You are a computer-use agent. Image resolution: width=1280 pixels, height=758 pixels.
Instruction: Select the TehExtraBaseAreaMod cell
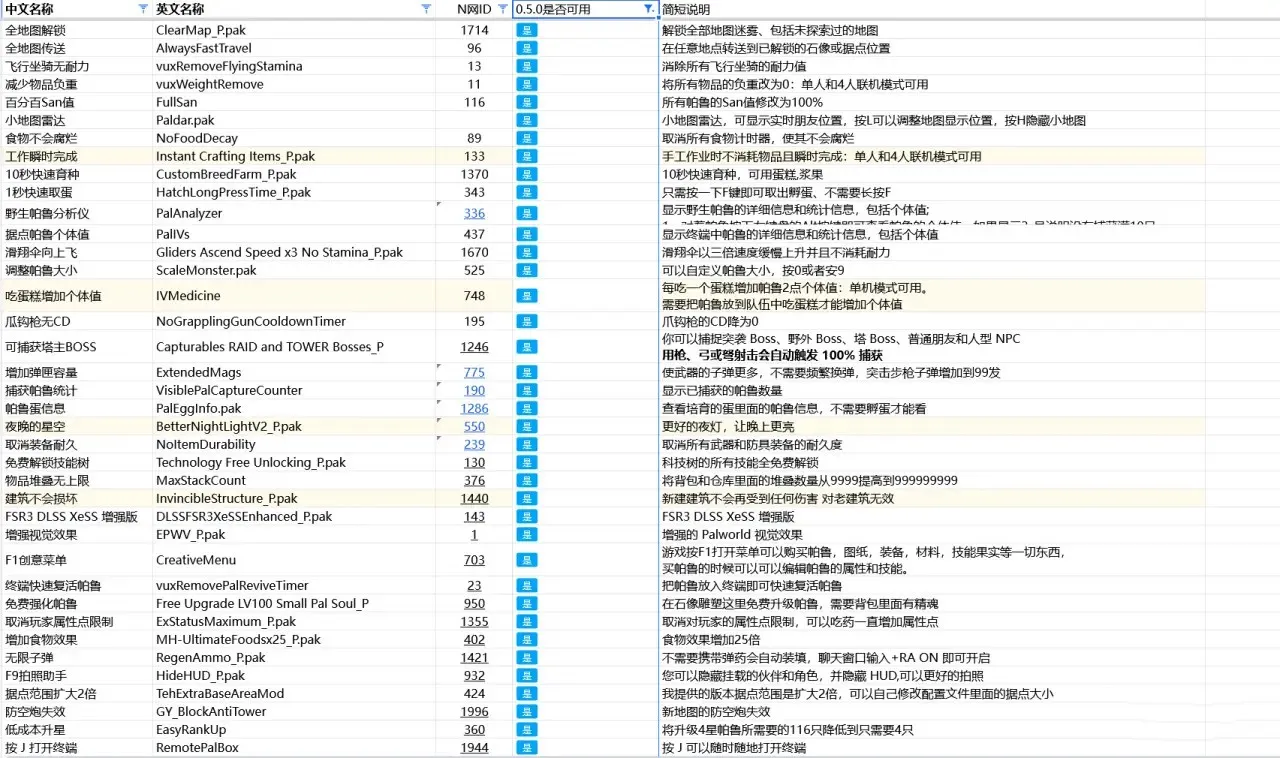point(294,693)
